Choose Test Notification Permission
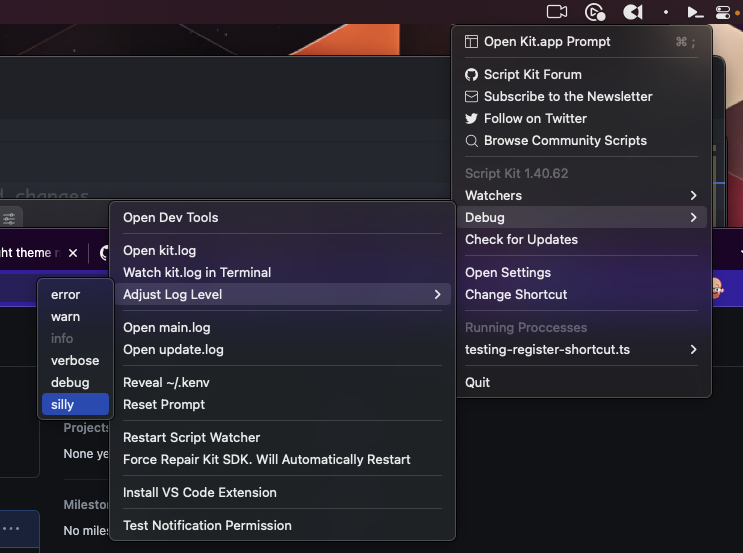 tap(282, 526)
